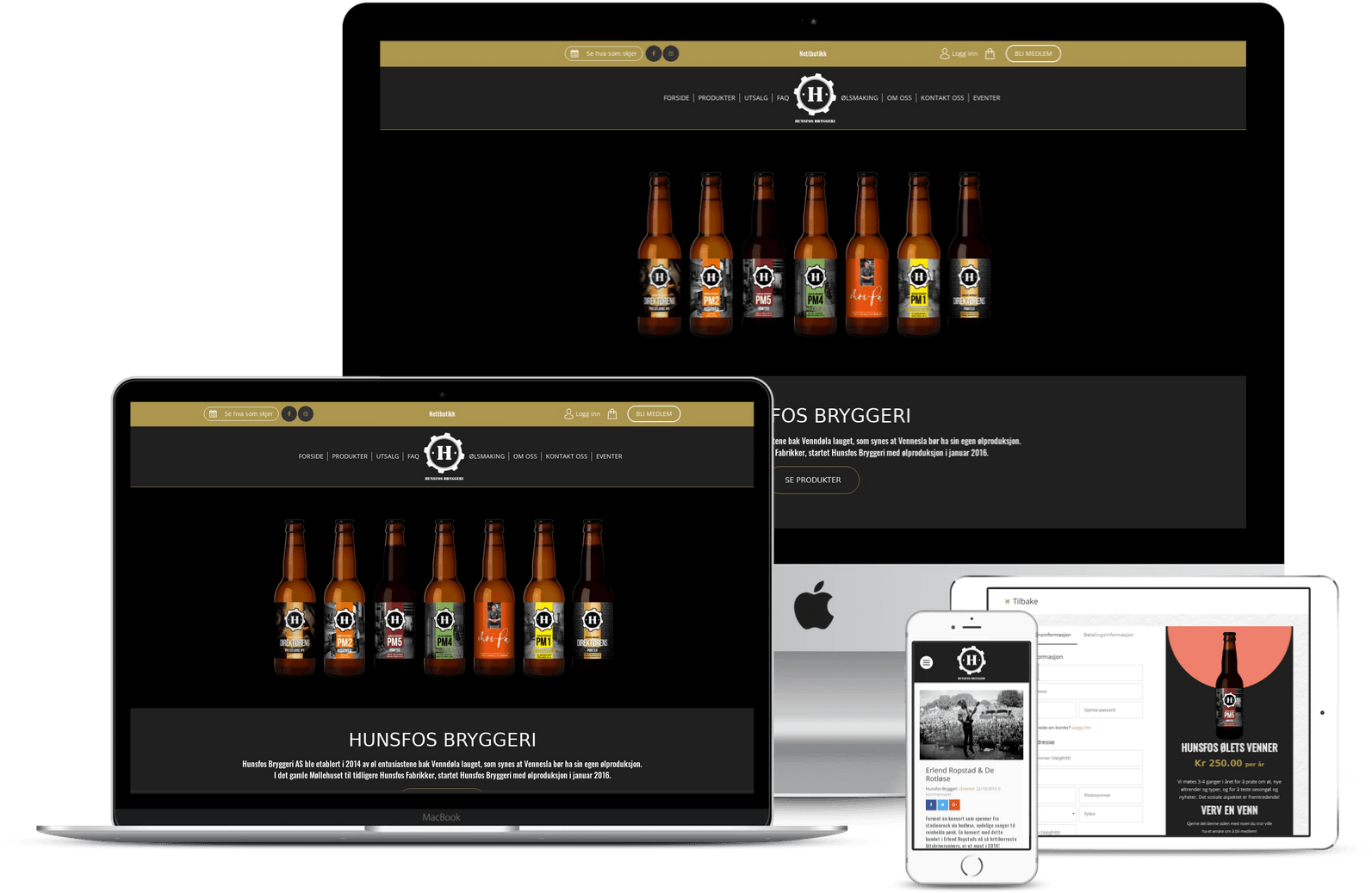Open KONTAKT OSS in the iMac menu
The height and width of the screenshot is (893, 1372).
click(942, 98)
